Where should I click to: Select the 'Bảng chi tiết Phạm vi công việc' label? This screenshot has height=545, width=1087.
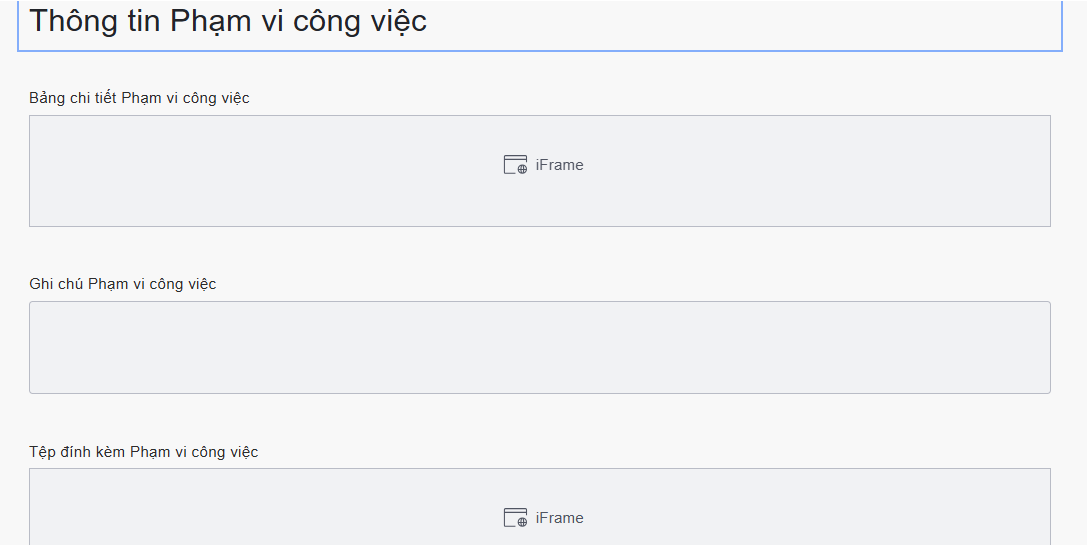pos(139,98)
